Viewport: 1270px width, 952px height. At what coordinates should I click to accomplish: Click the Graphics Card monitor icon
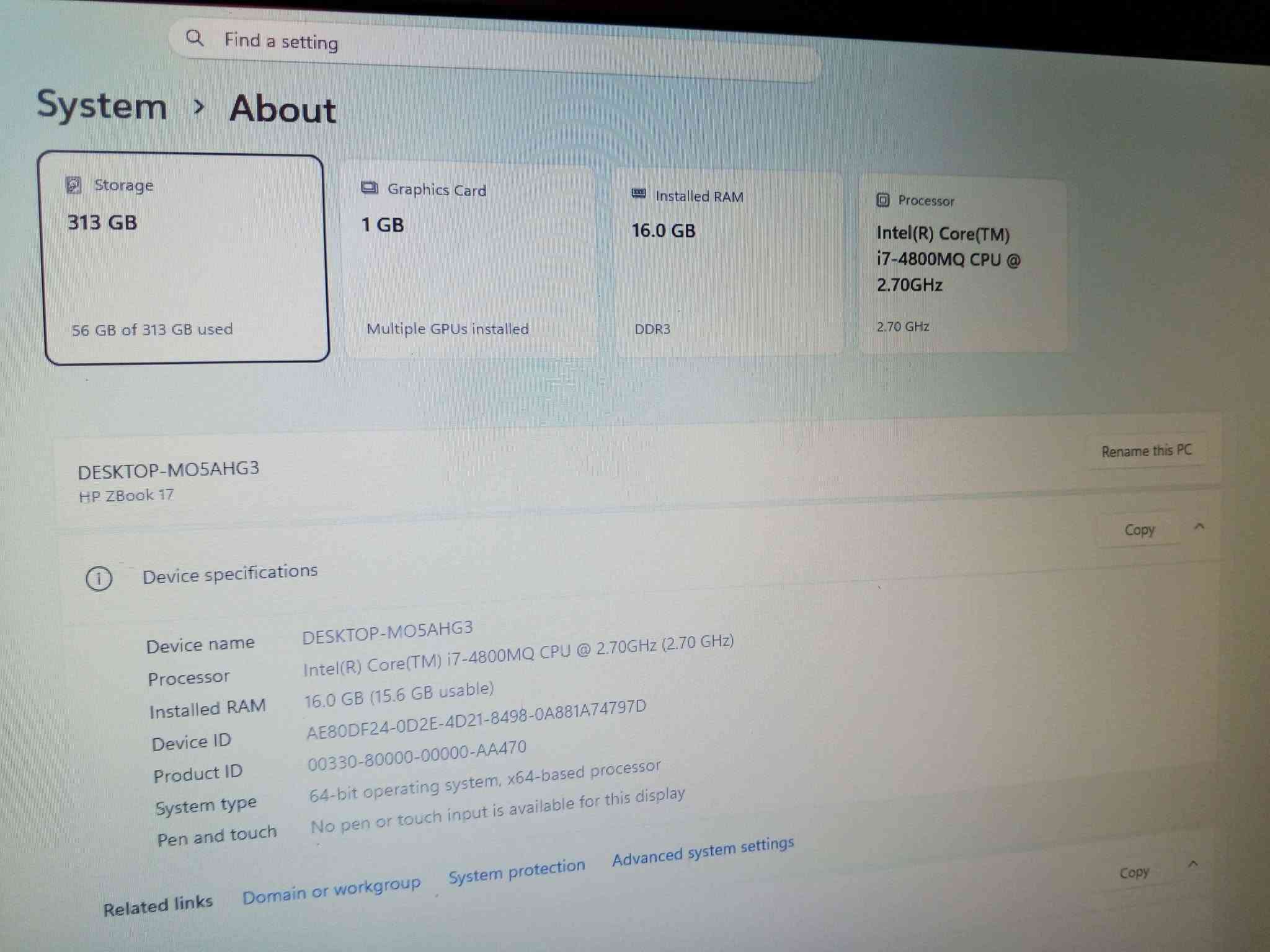(x=370, y=188)
